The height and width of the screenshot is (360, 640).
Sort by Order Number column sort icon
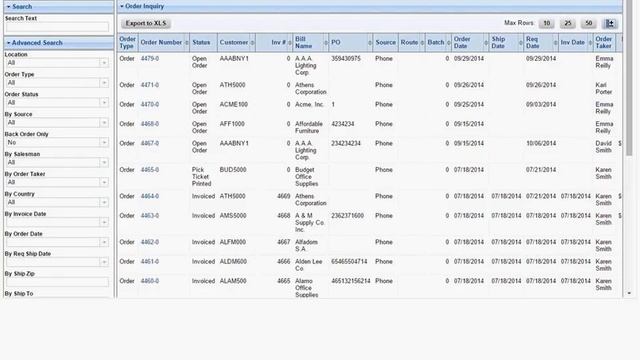(187, 43)
